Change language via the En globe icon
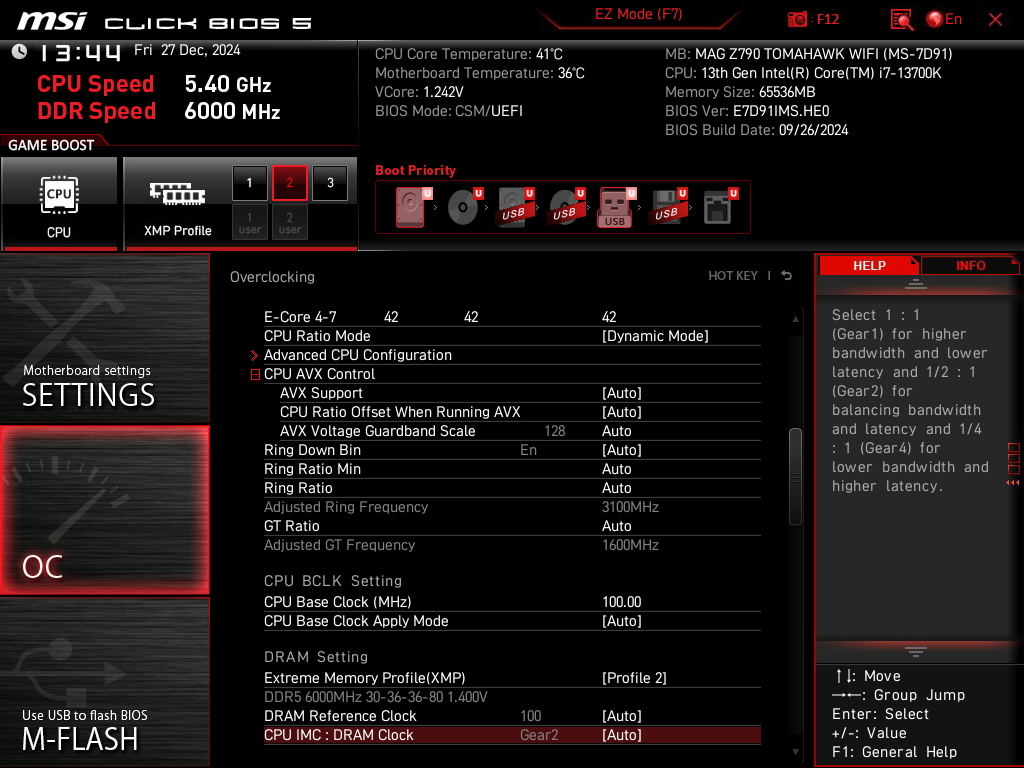The width and height of the screenshot is (1024, 768). 944,20
